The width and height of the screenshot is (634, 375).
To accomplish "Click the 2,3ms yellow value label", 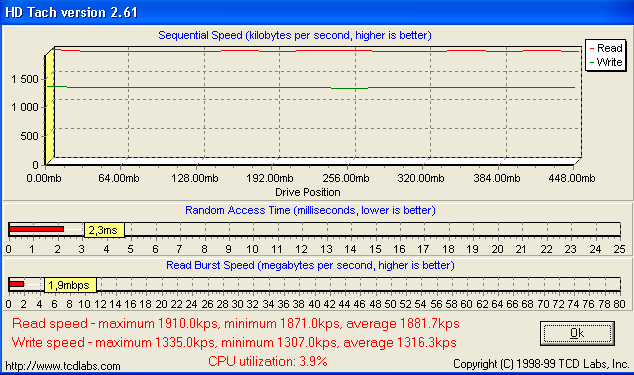I will (x=104, y=230).
